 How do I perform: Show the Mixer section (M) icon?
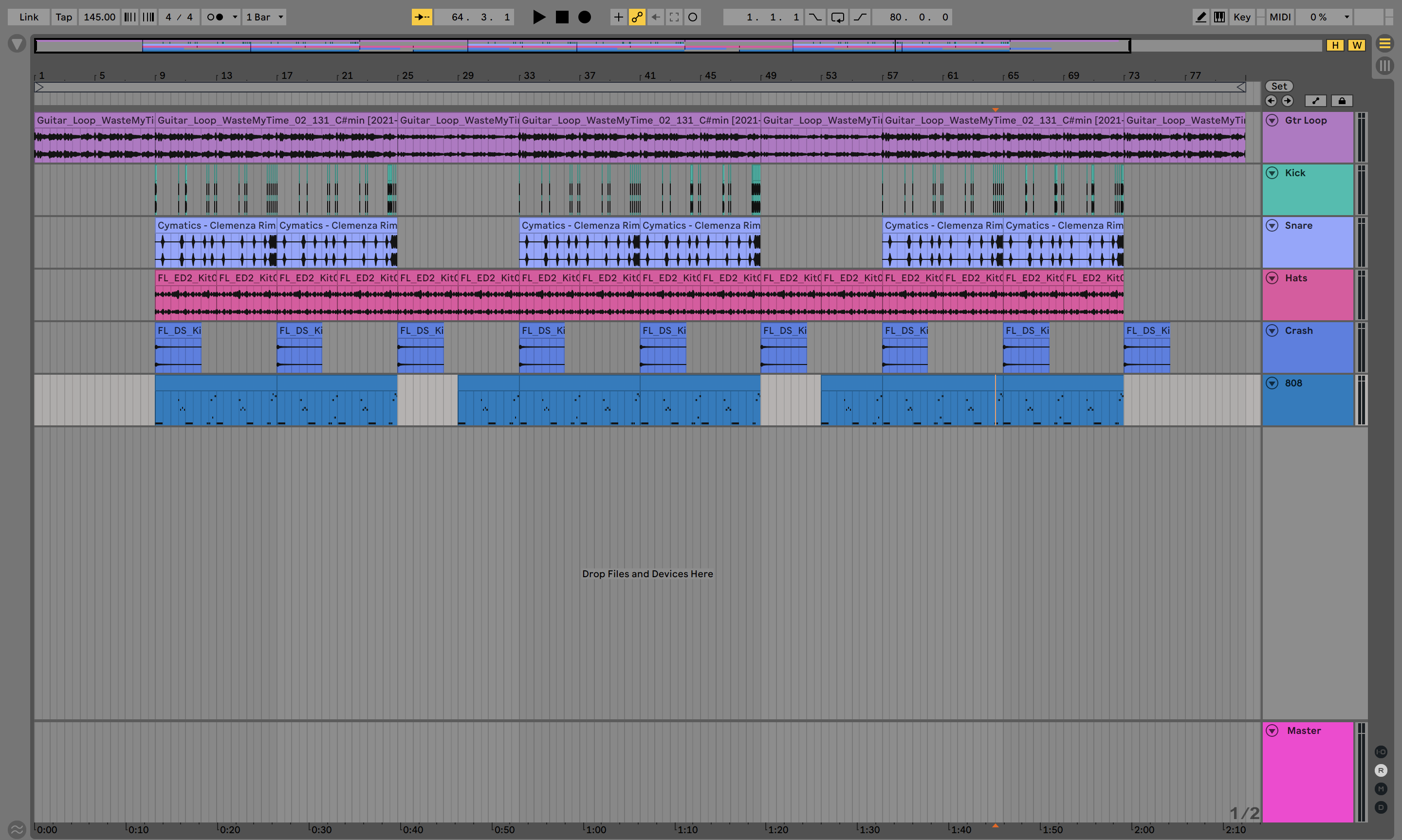click(x=1381, y=789)
